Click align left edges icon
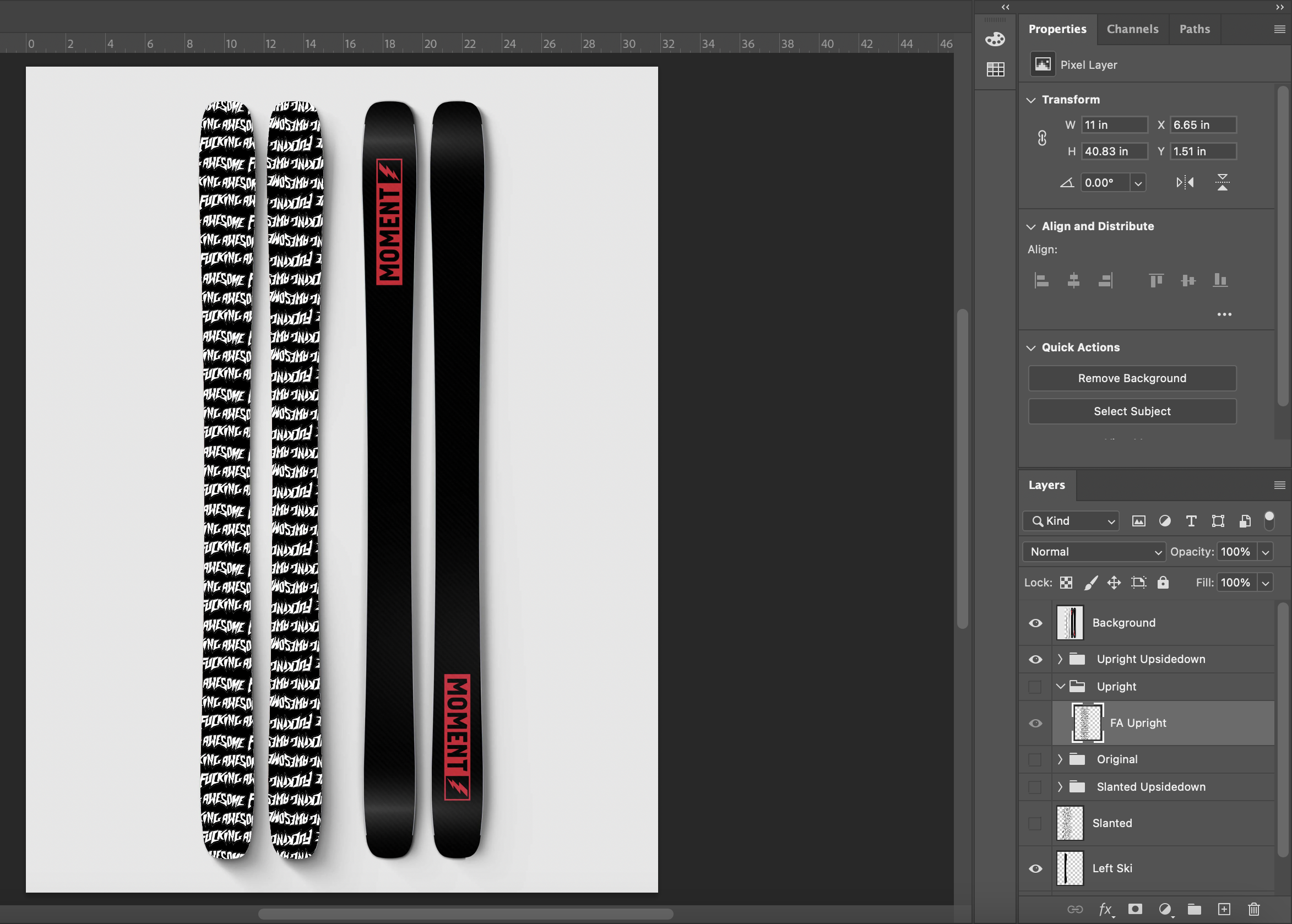 click(1041, 280)
